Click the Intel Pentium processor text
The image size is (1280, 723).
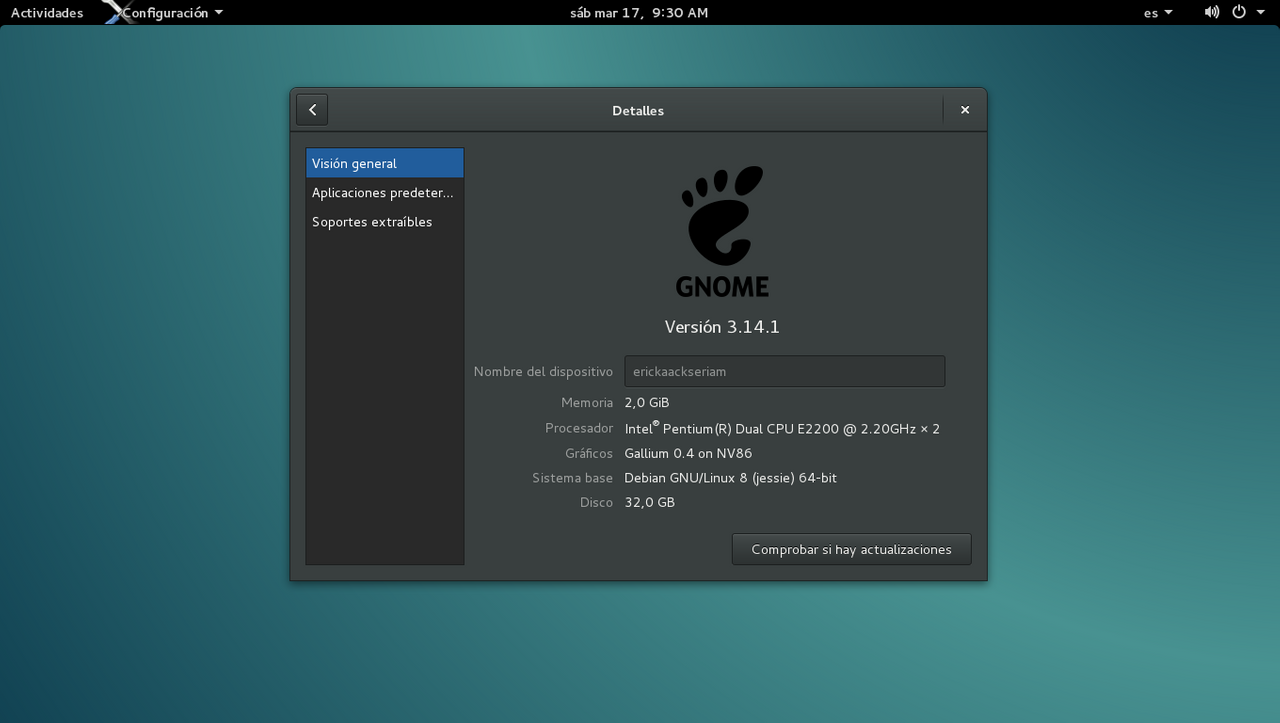(x=782, y=428)
